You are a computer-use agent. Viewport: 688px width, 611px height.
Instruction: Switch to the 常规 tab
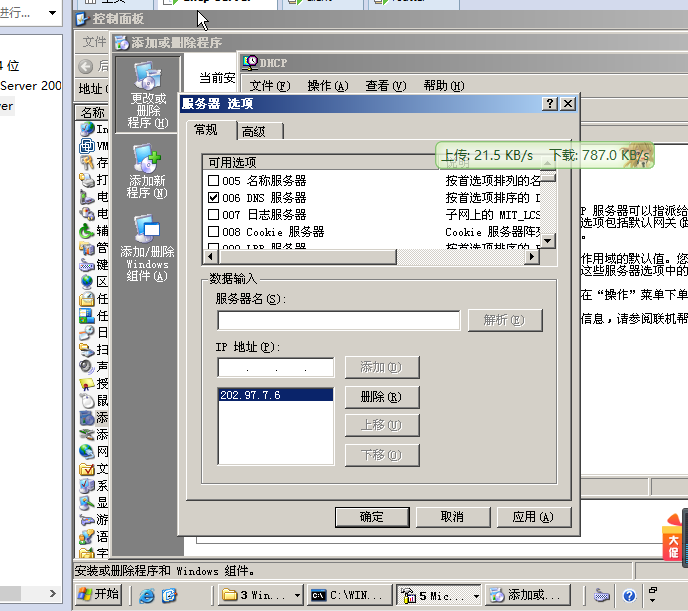pyautogui.click(x=211, y=130)
